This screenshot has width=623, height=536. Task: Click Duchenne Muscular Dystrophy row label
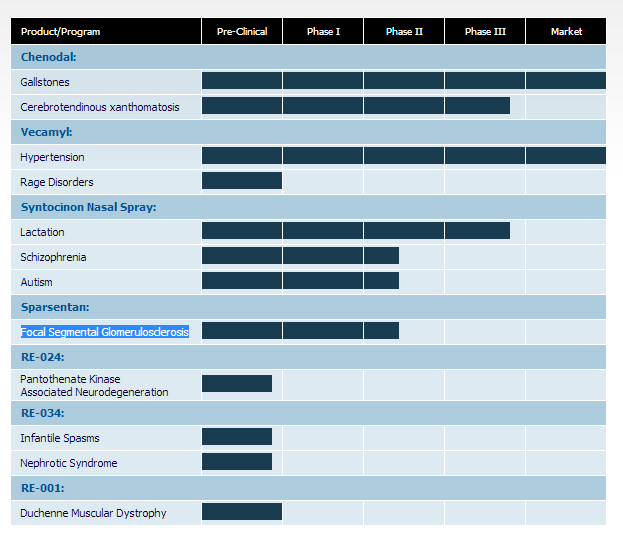click(x=93, y=513)
